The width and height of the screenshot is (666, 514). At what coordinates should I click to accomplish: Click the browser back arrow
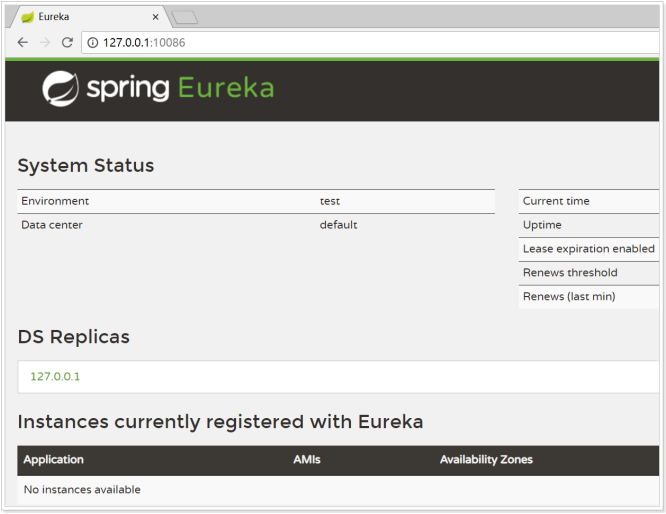23,42
